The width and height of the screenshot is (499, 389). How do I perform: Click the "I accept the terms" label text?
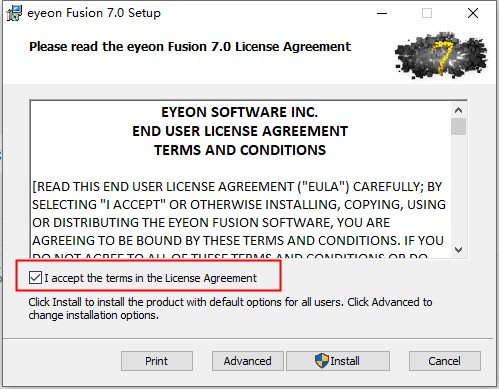coord(150,278)
